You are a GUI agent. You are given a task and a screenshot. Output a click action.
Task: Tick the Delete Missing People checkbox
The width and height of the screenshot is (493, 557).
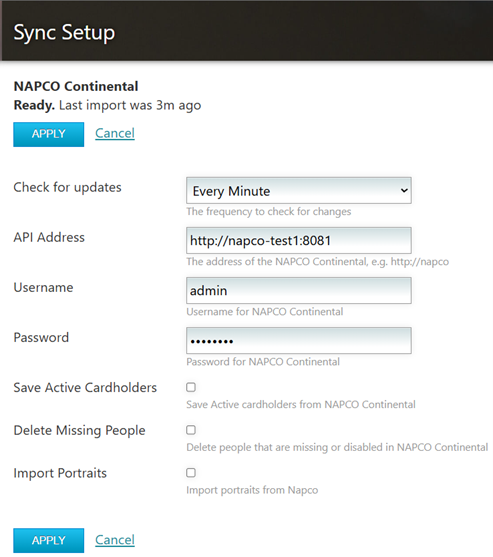point(191,430)
